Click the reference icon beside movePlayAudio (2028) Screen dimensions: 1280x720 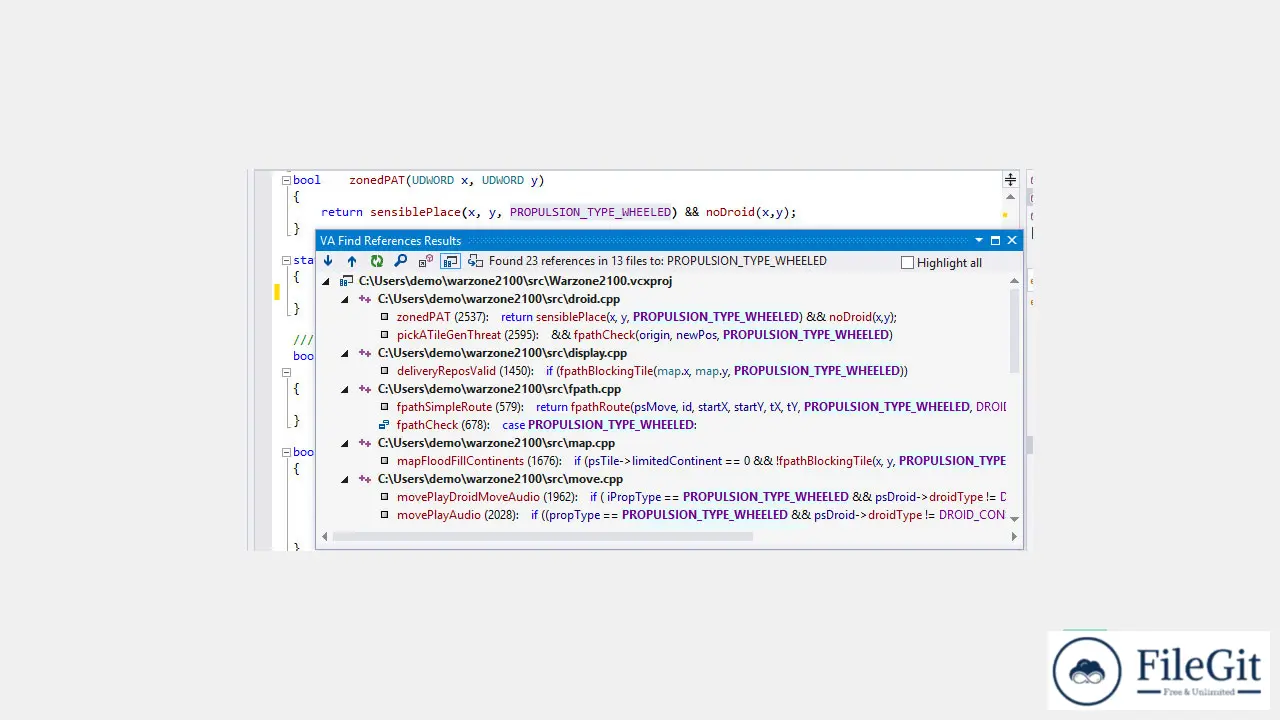click(385, 515)
